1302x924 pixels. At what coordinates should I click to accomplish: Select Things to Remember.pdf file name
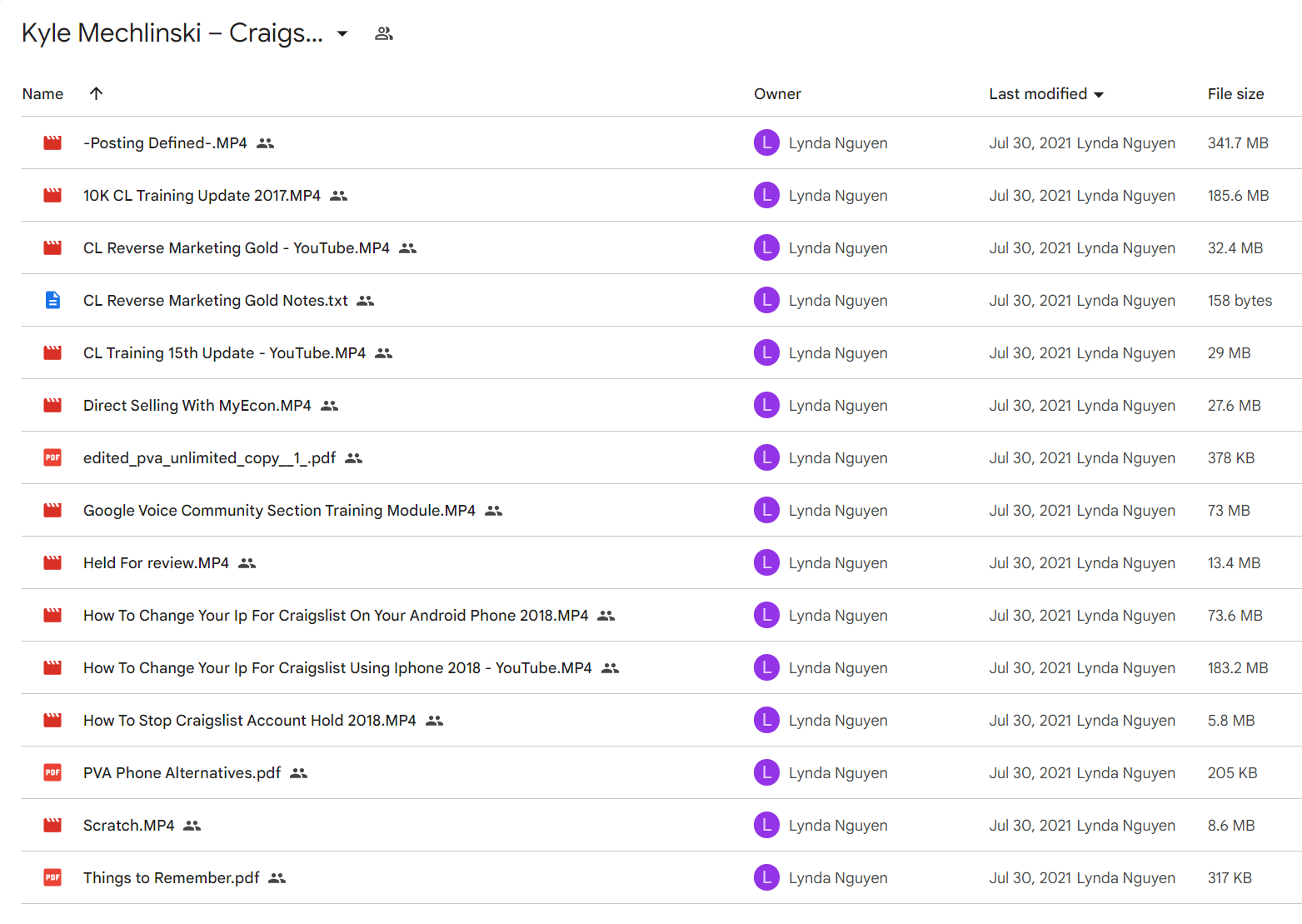coord(171,878)
